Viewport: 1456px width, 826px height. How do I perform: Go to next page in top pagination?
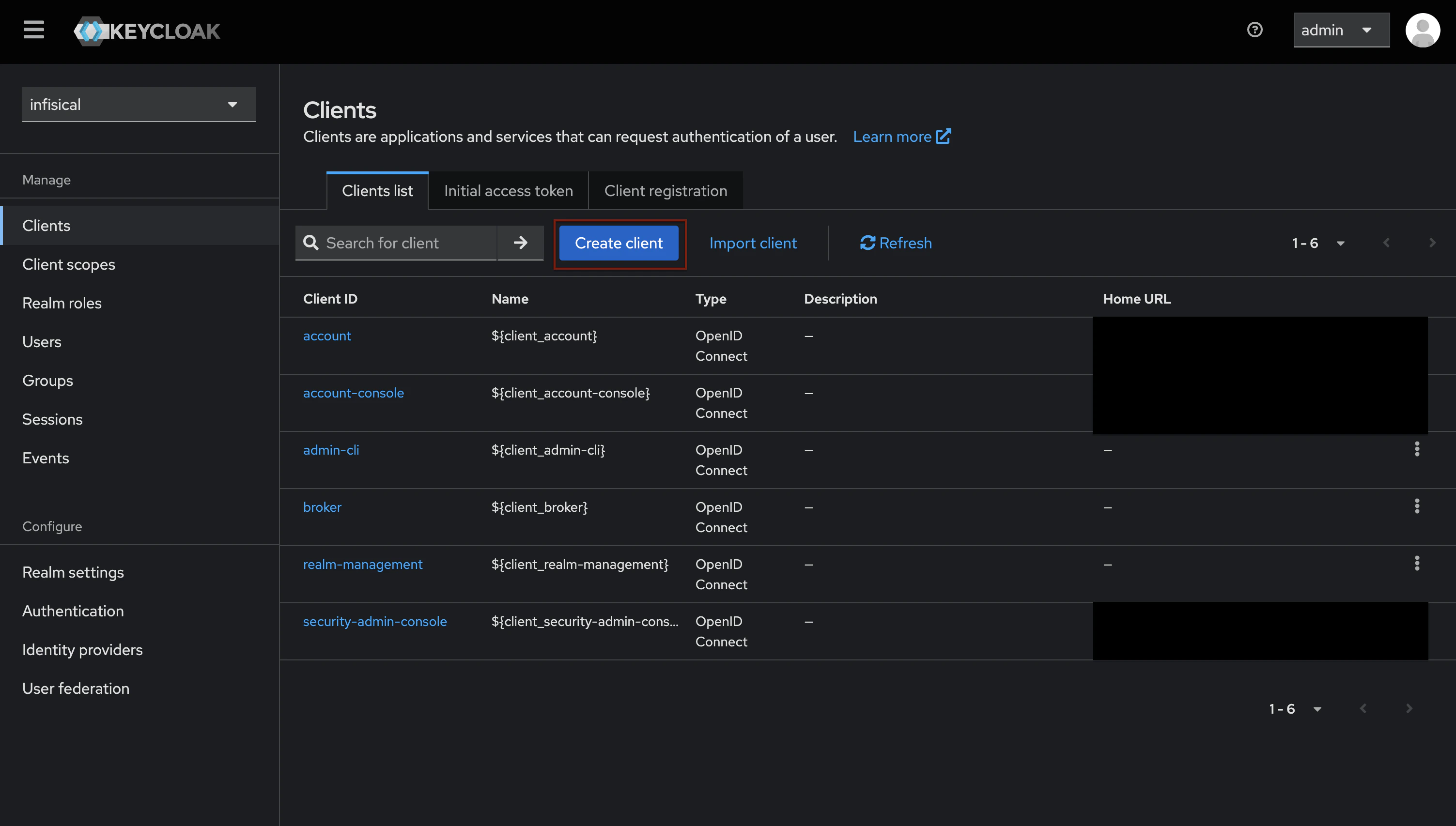(1432, 243)
